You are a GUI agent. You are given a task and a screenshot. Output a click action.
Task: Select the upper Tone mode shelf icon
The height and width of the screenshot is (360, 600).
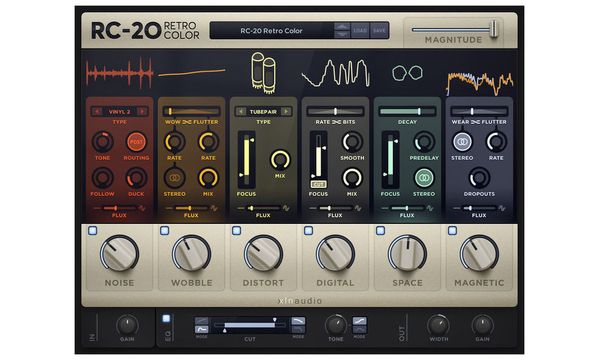click(359, 321)
